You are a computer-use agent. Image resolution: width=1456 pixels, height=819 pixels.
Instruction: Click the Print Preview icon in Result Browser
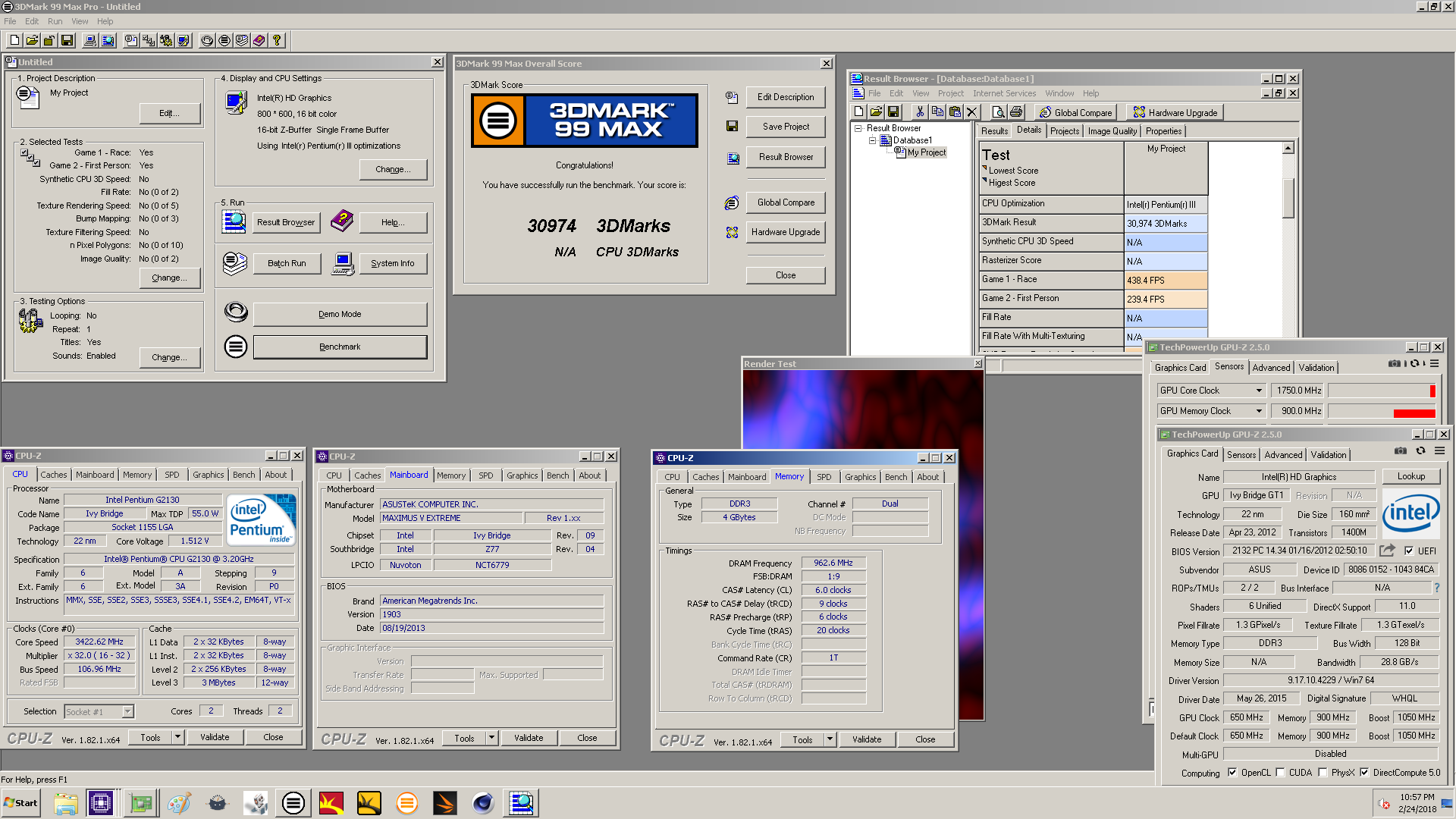(999, 112)
